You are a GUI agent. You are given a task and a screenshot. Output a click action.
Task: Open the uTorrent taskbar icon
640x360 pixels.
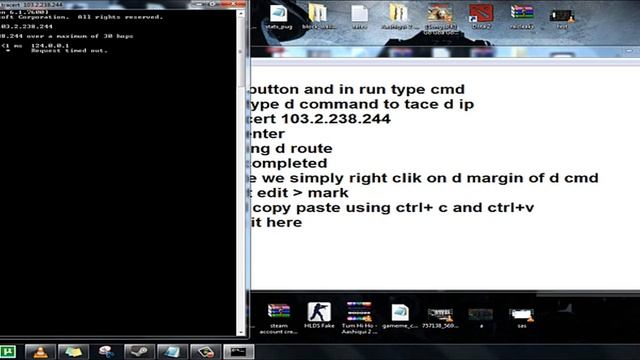[x=8, y=351]
